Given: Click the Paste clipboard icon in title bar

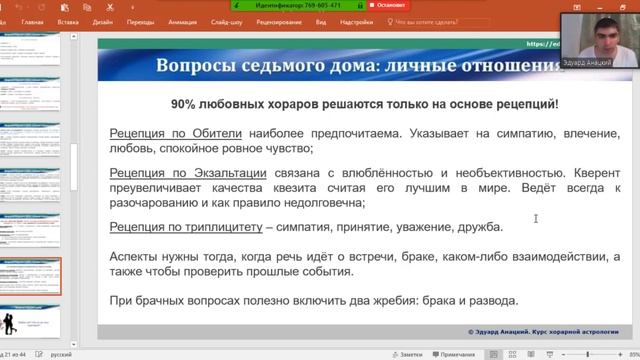Looking at the screenshot, I should pyautogui.click(x=64, y=7).
